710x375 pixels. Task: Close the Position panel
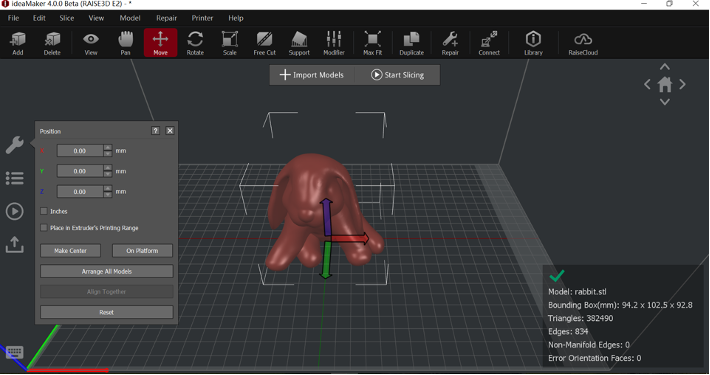pyautogui.click(x=170, y=130)
